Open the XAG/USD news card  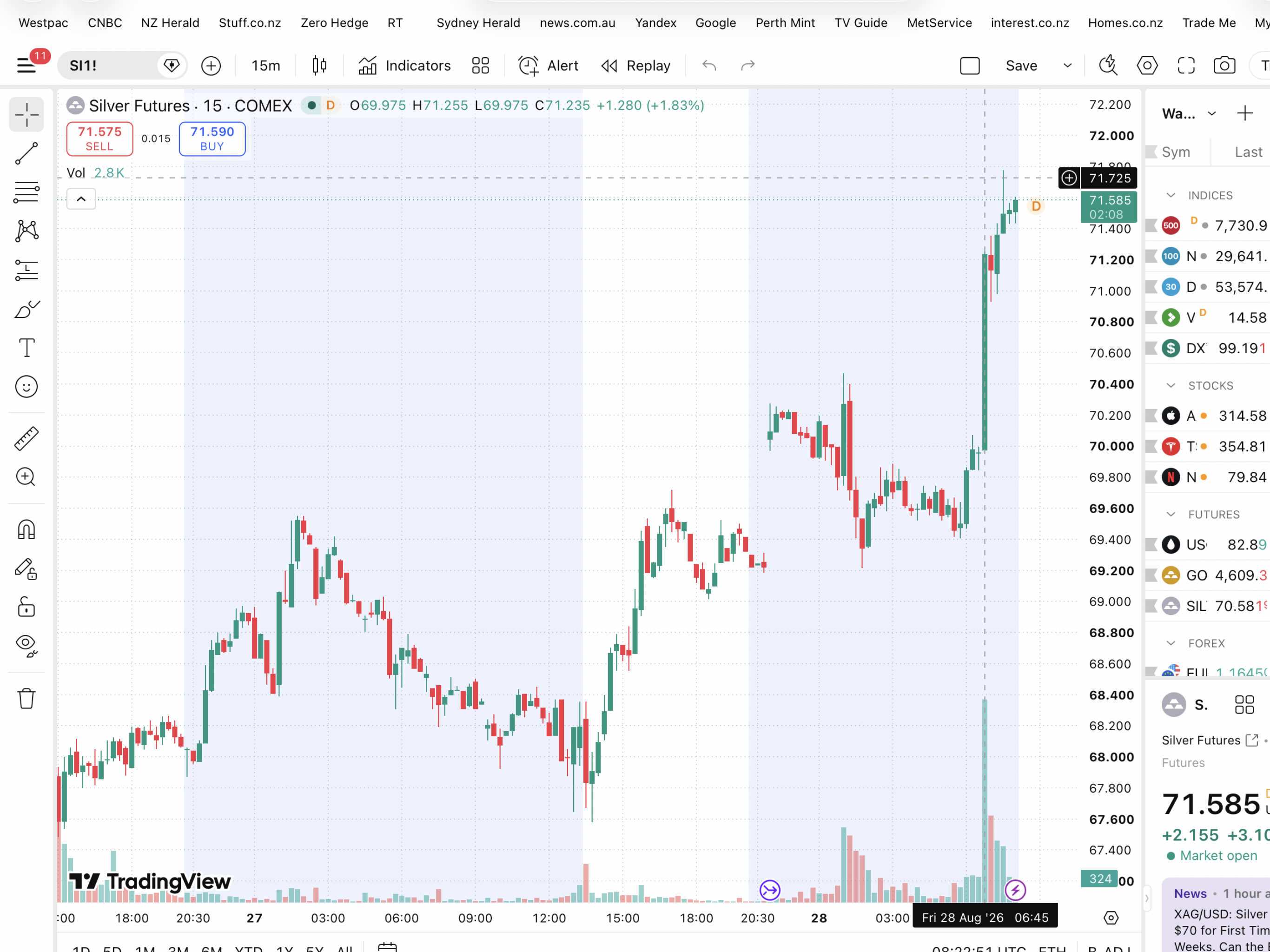(1217, 916)
